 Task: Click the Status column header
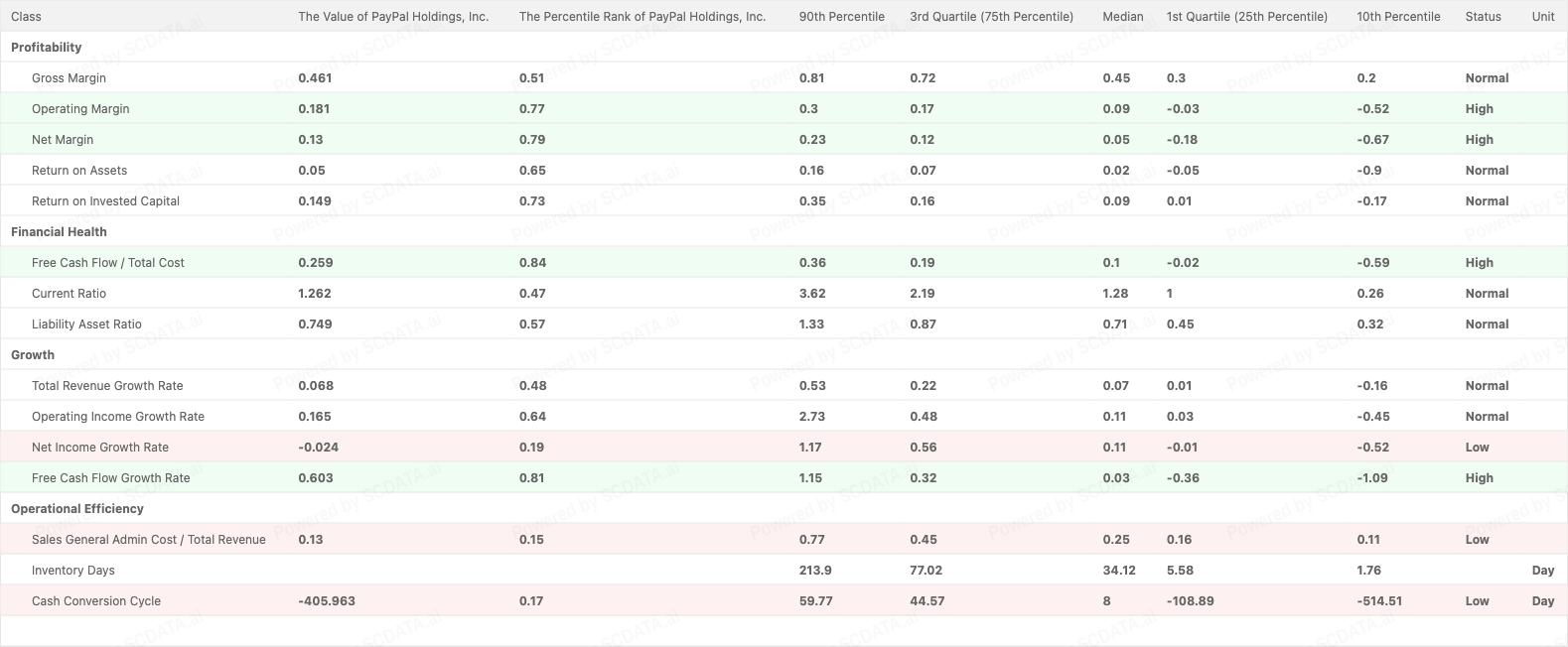click(x=1483, y=17)
